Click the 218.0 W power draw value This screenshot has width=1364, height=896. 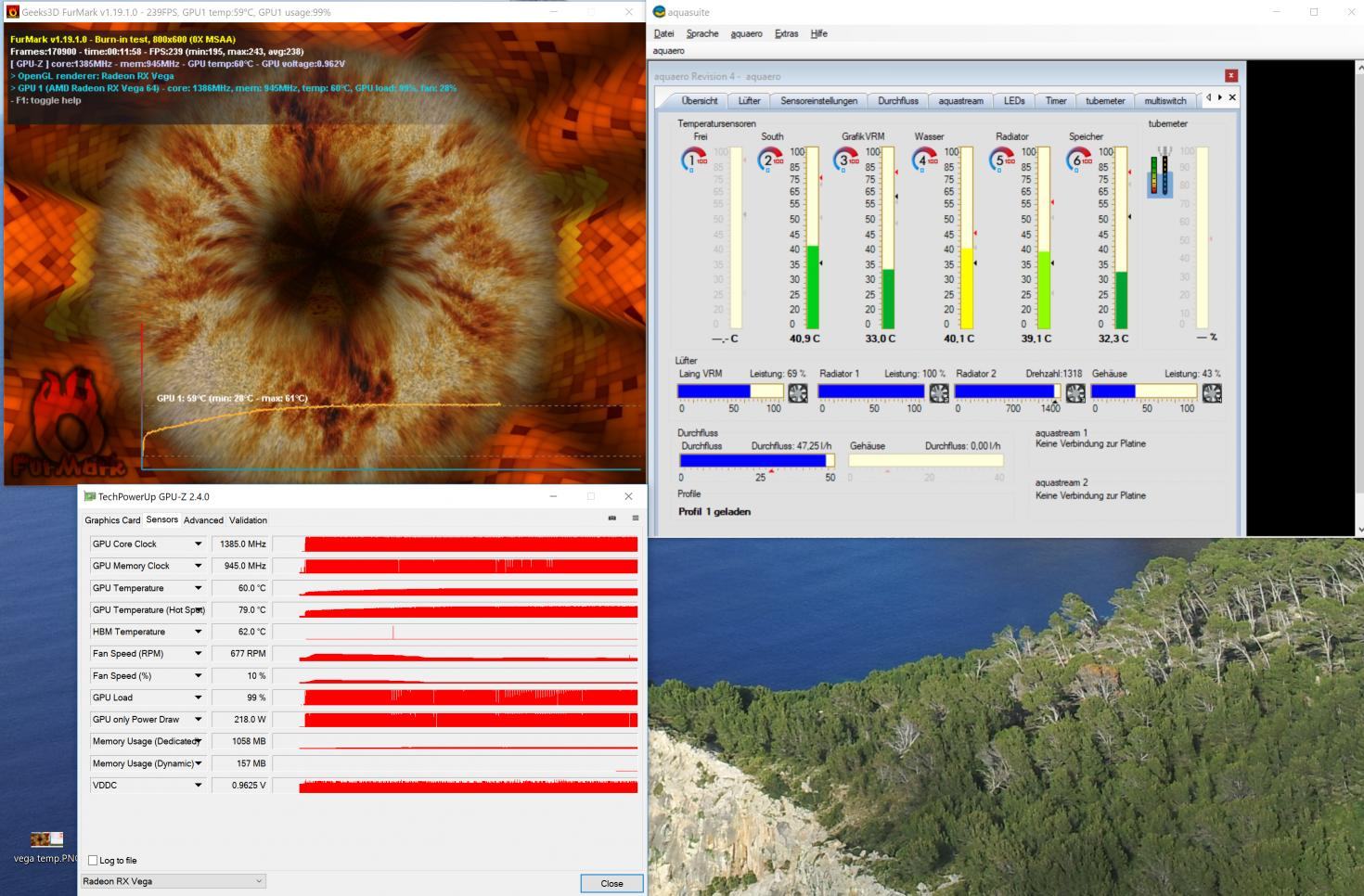click(x=240, y=720)
